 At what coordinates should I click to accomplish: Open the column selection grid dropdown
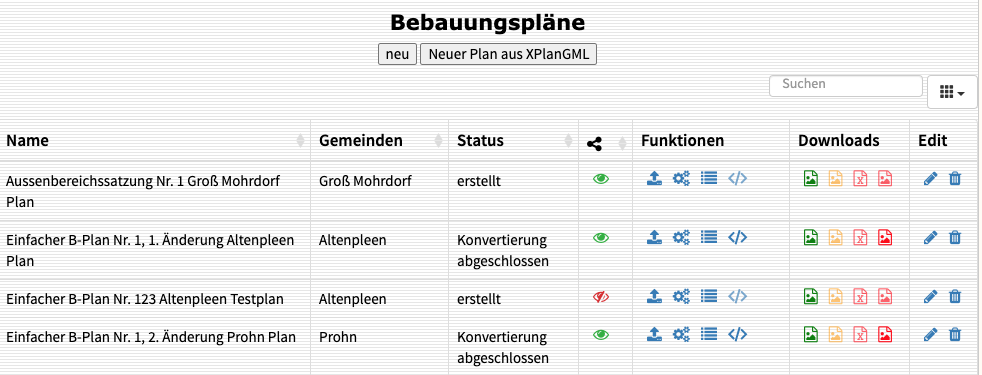[952, 92]
